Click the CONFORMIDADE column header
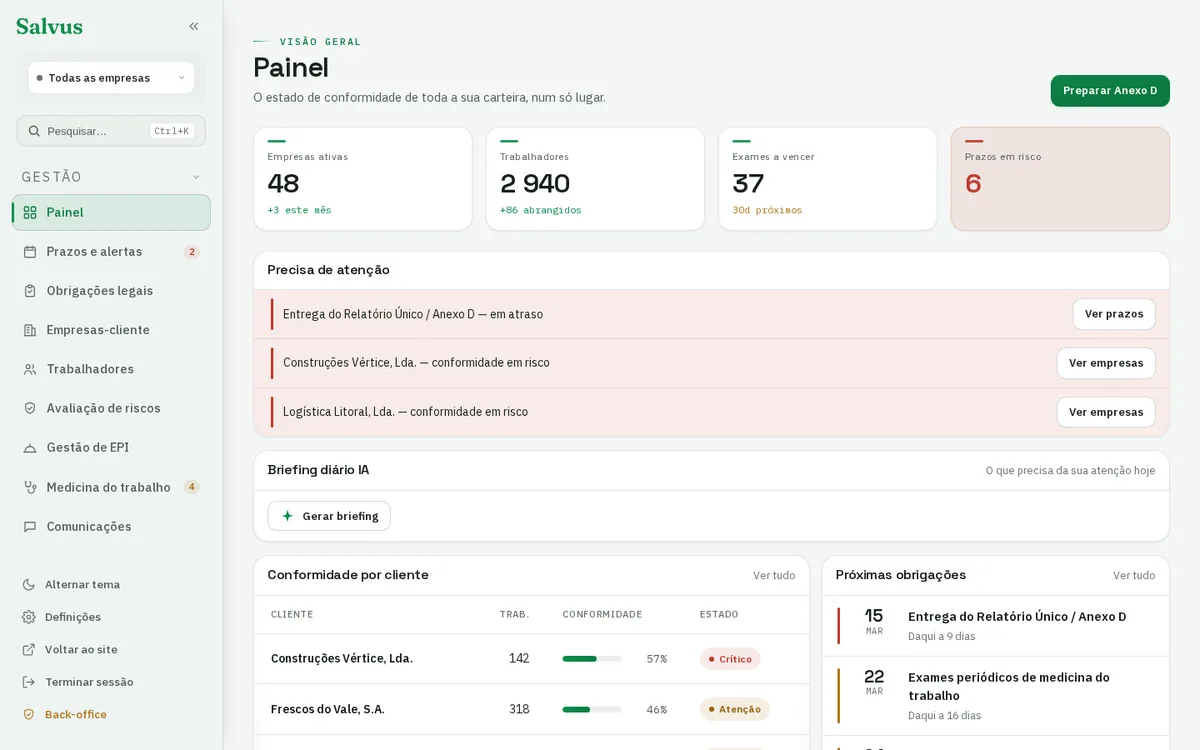1200x750 pixels. pos(602,614)
